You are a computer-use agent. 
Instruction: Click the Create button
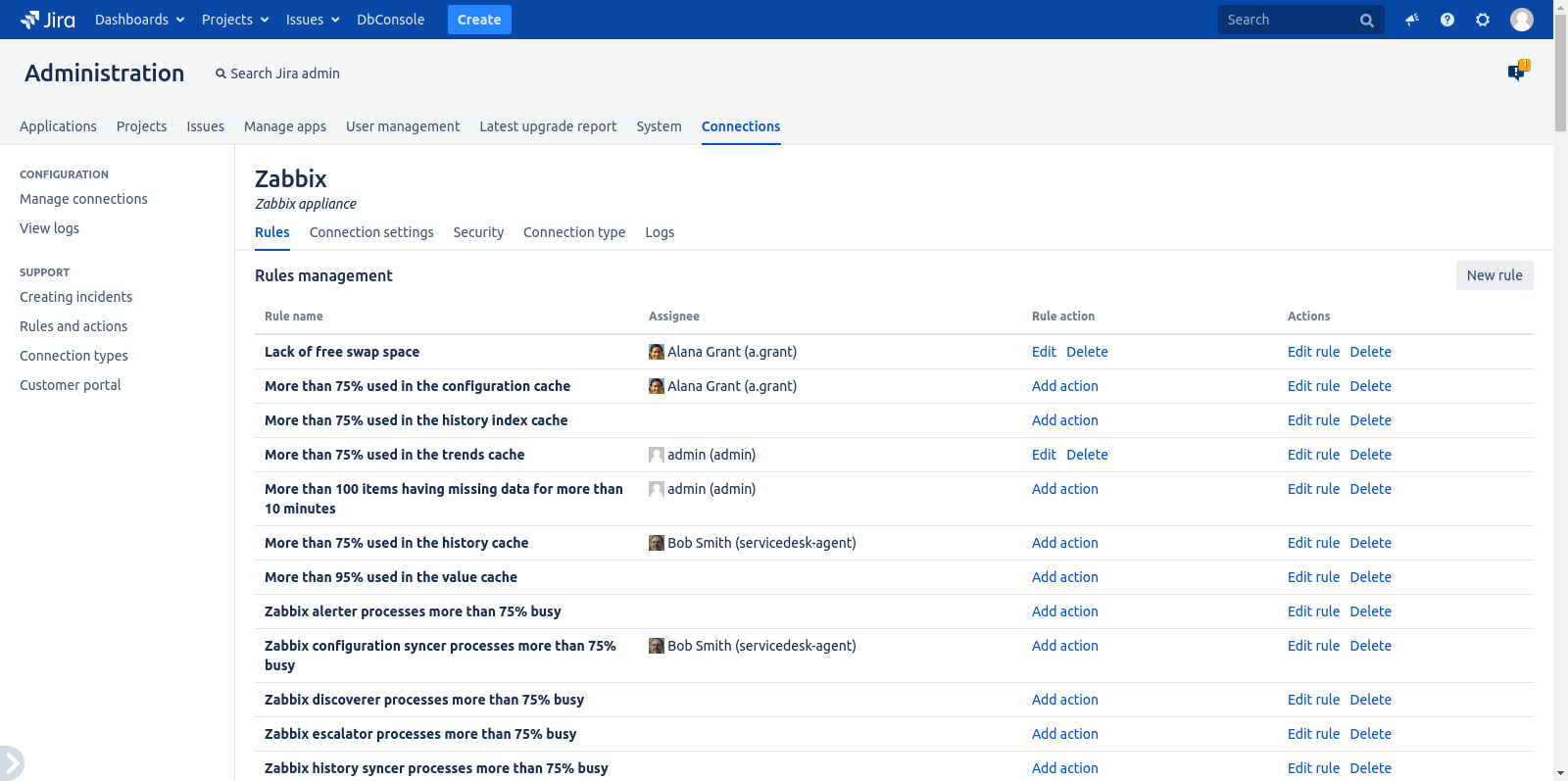pyautogui.click(x=479, y=20)
